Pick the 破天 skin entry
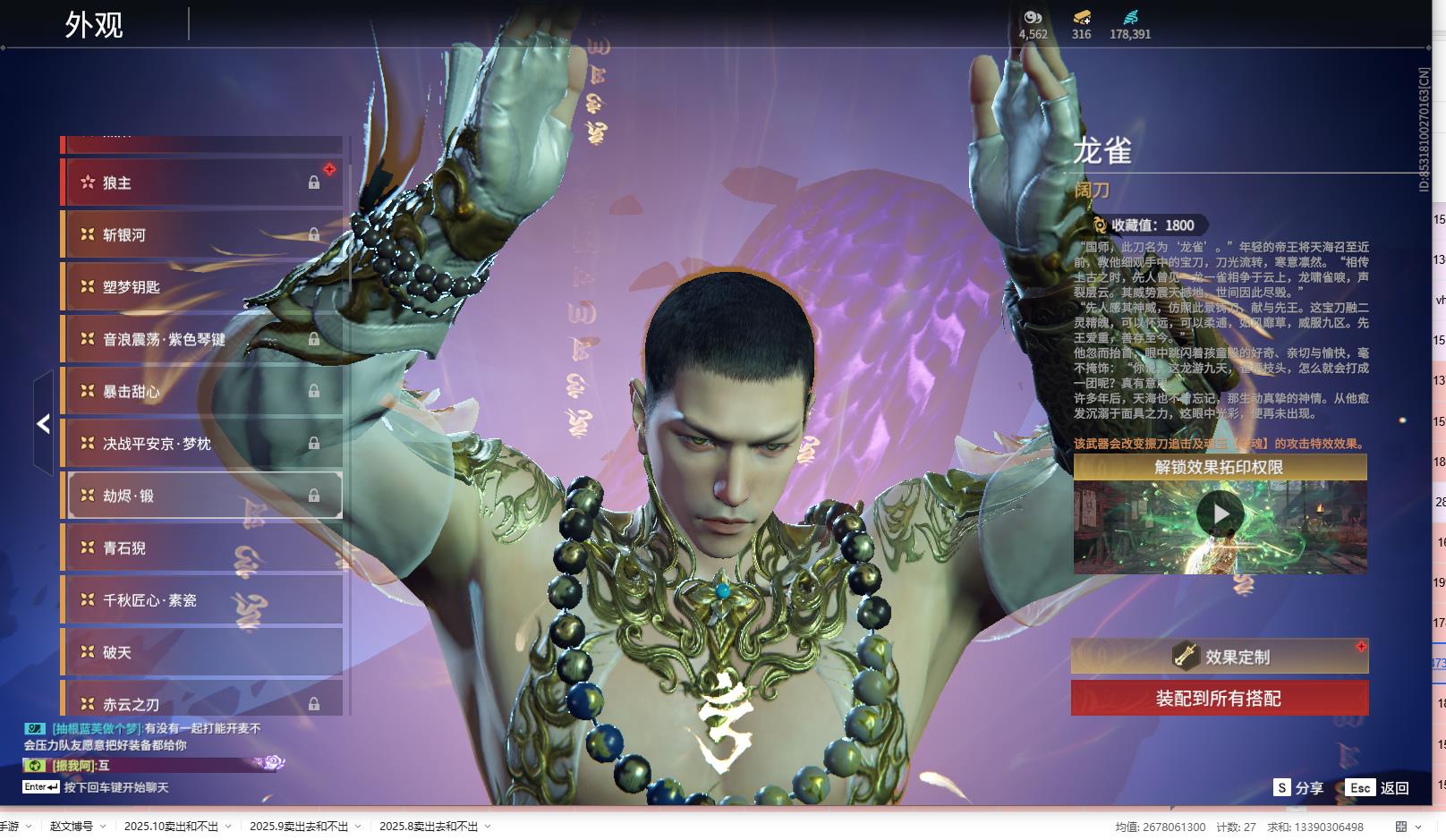This screenshot has width=1446, height=840. point(202,652)
